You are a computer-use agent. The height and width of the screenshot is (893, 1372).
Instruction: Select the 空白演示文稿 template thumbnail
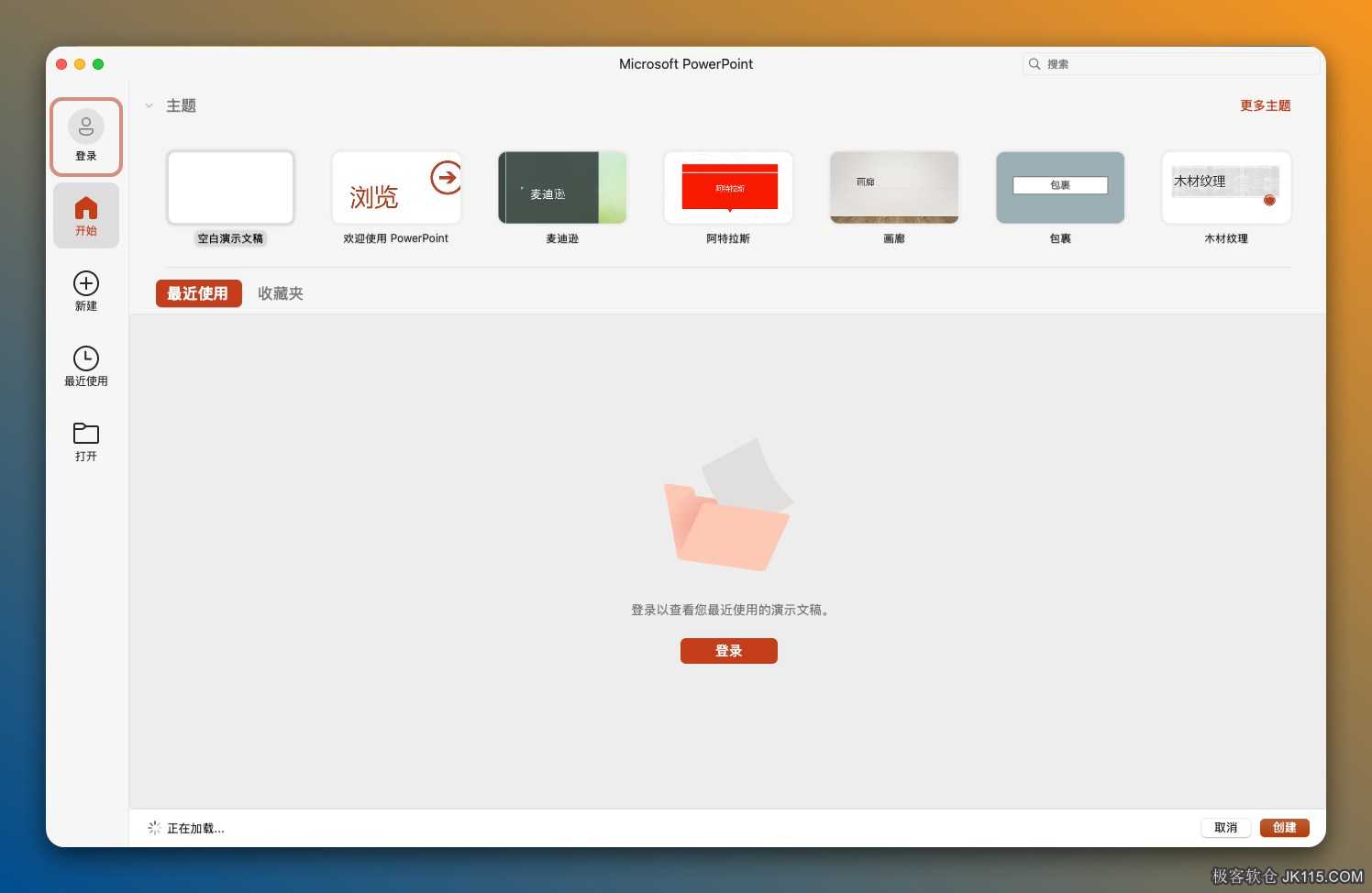[230, 188]
